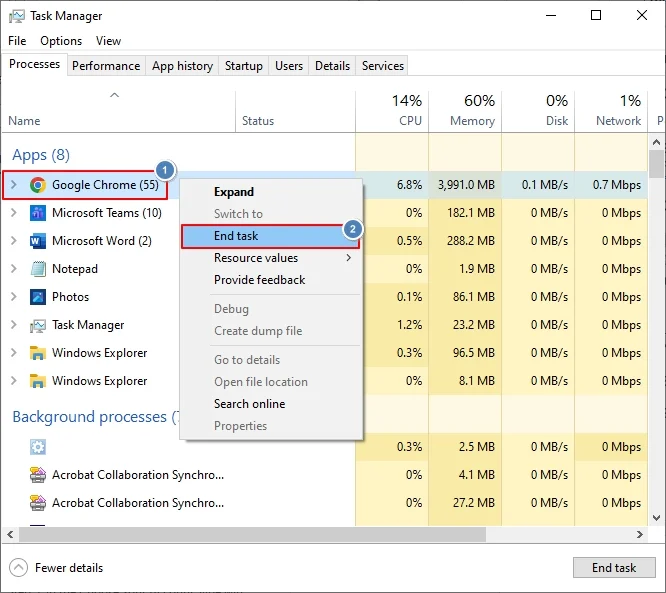Click the Microsoft Teams process icon
The image size is (666, 593).
[x=38, y=213]
